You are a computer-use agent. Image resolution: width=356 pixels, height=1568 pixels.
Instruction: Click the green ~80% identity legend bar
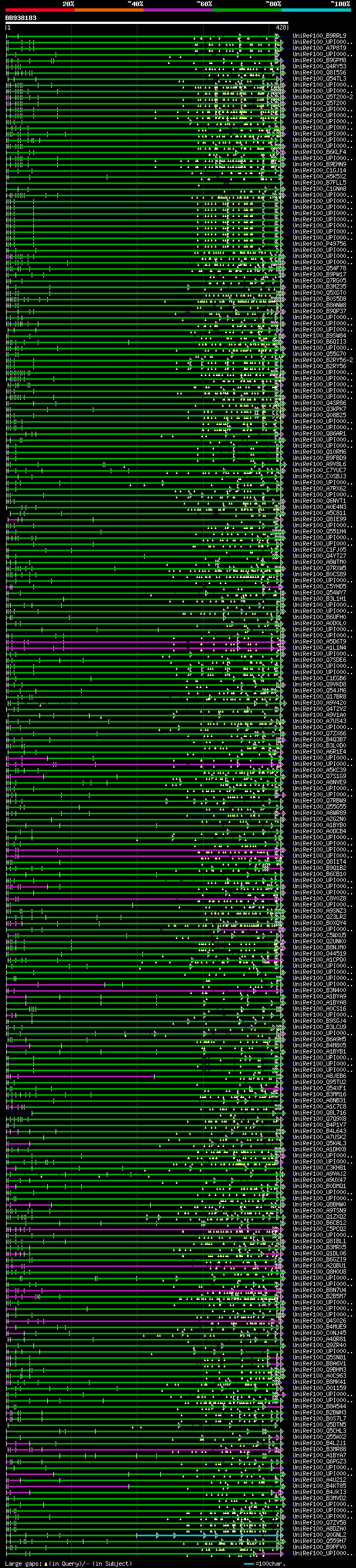pyautogui.click(x=246, y=10)
